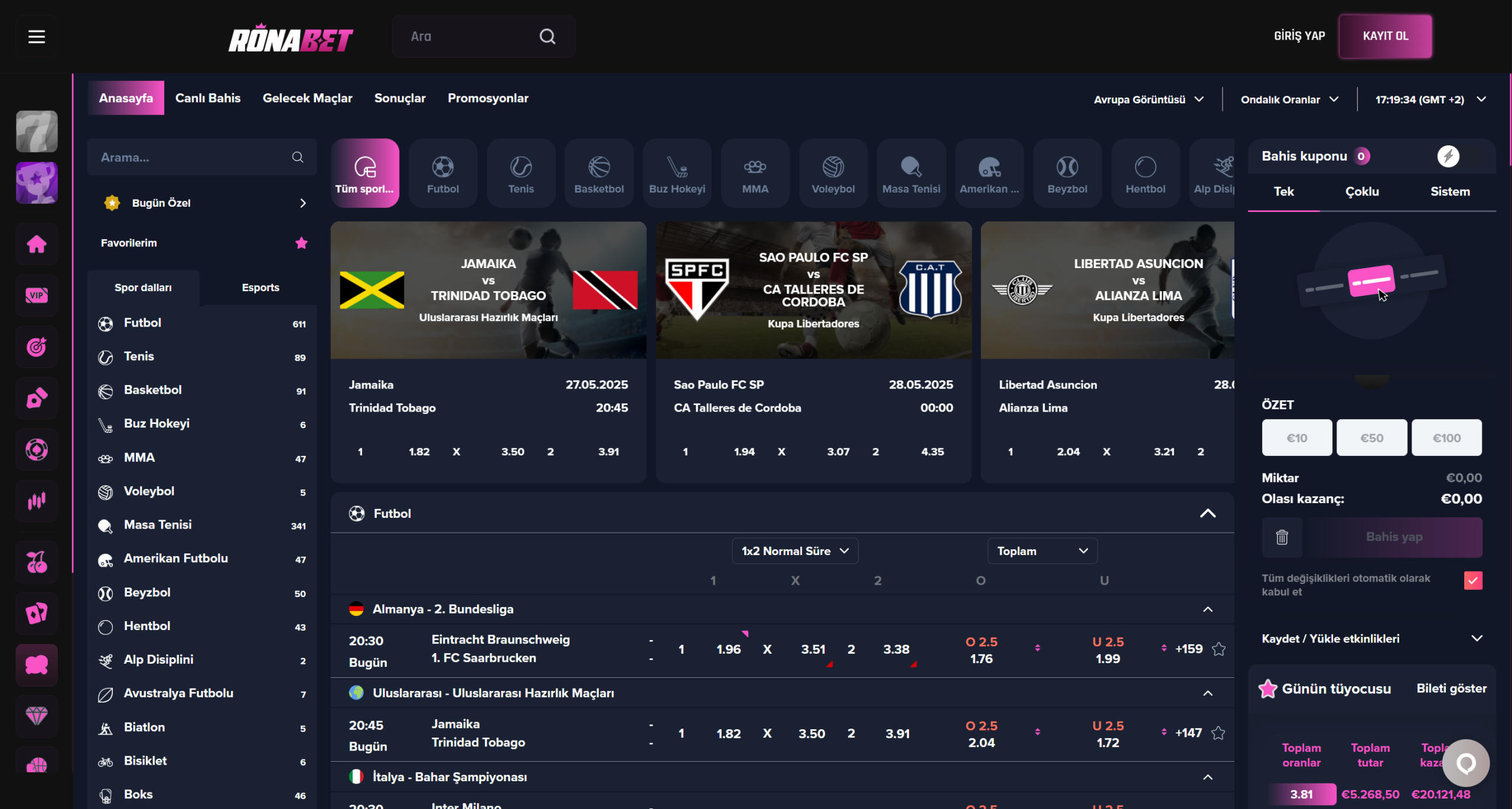Show +159 more markets for Braunschweig match
The height and width of the screenshot is (809, 1512).
tap(1188, 649)
